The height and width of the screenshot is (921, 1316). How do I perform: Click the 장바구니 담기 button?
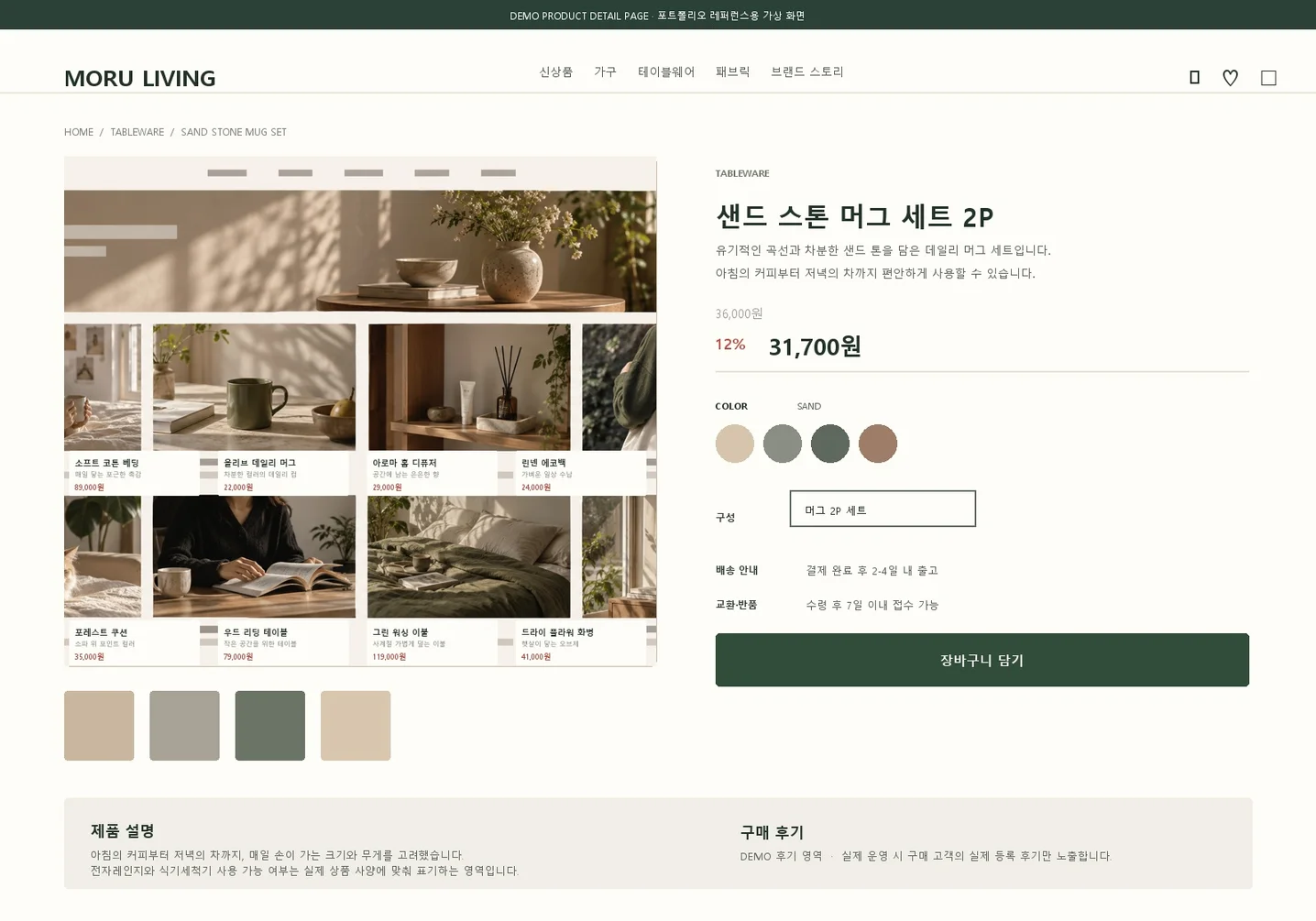coord(982,660)
